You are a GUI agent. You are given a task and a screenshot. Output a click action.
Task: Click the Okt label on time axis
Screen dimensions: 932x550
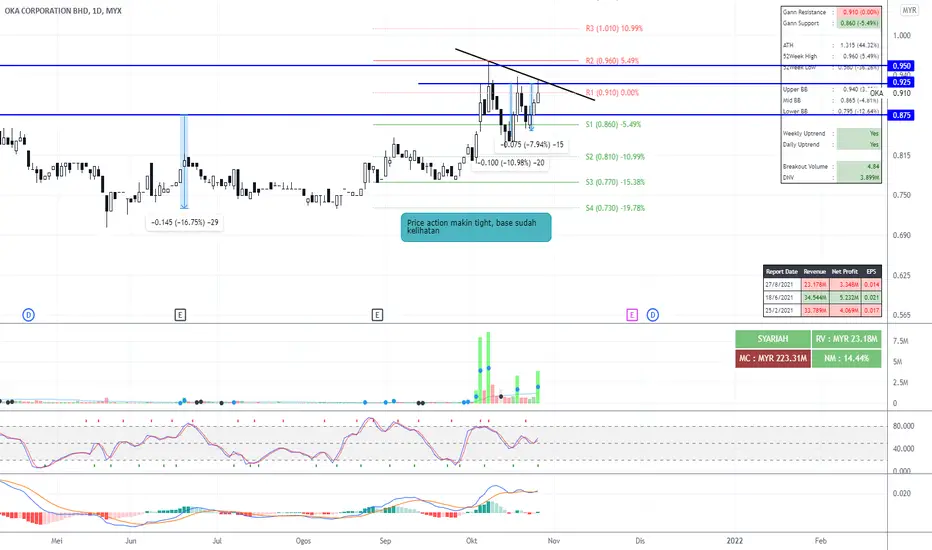tap(471, 541)
